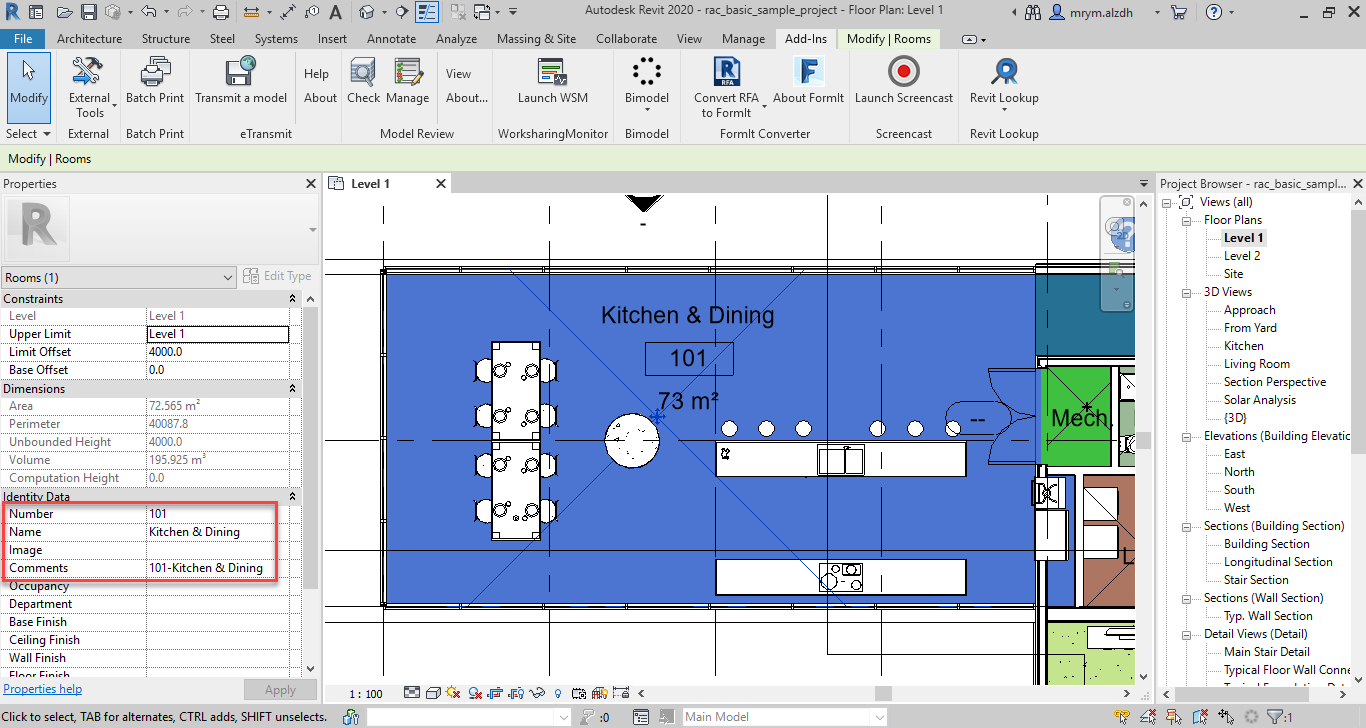Click the Save icon in quick access toolbar
Viewport: 1366px width, 728px height.
[88, 13]
